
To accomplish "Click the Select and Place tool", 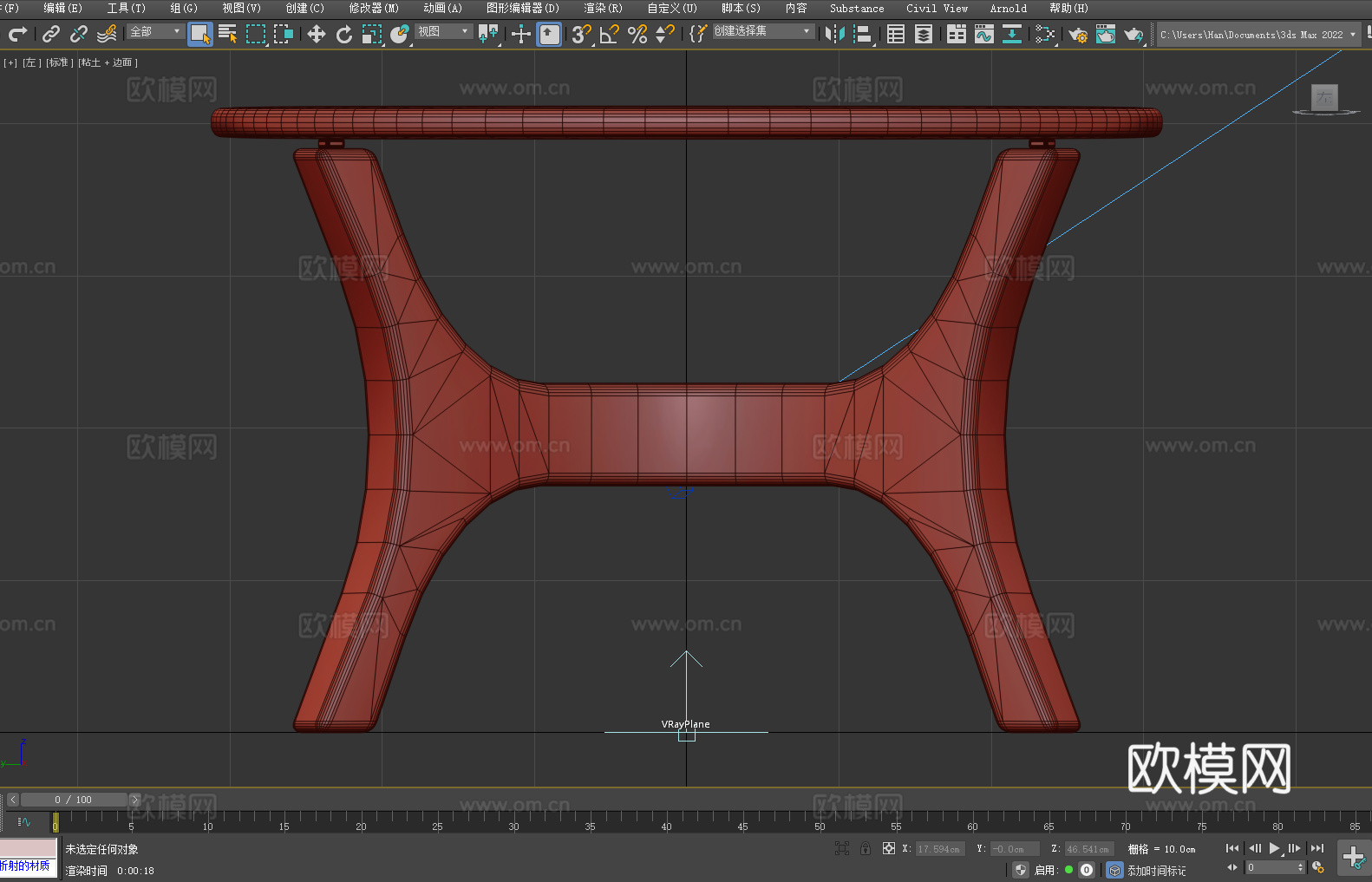I will tap(400, 34).
